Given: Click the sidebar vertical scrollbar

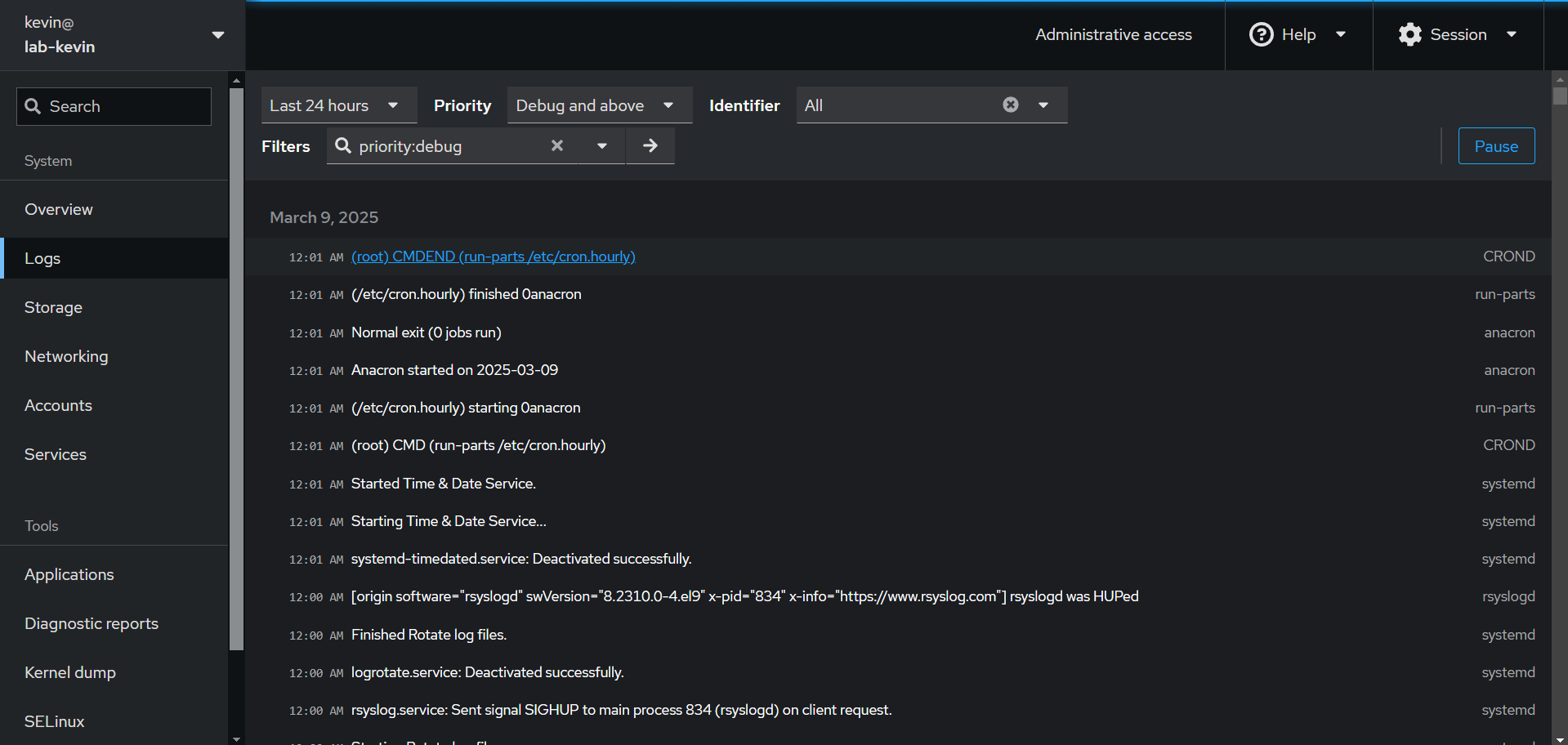Looking at the screenshot, I should coord(236,368).
